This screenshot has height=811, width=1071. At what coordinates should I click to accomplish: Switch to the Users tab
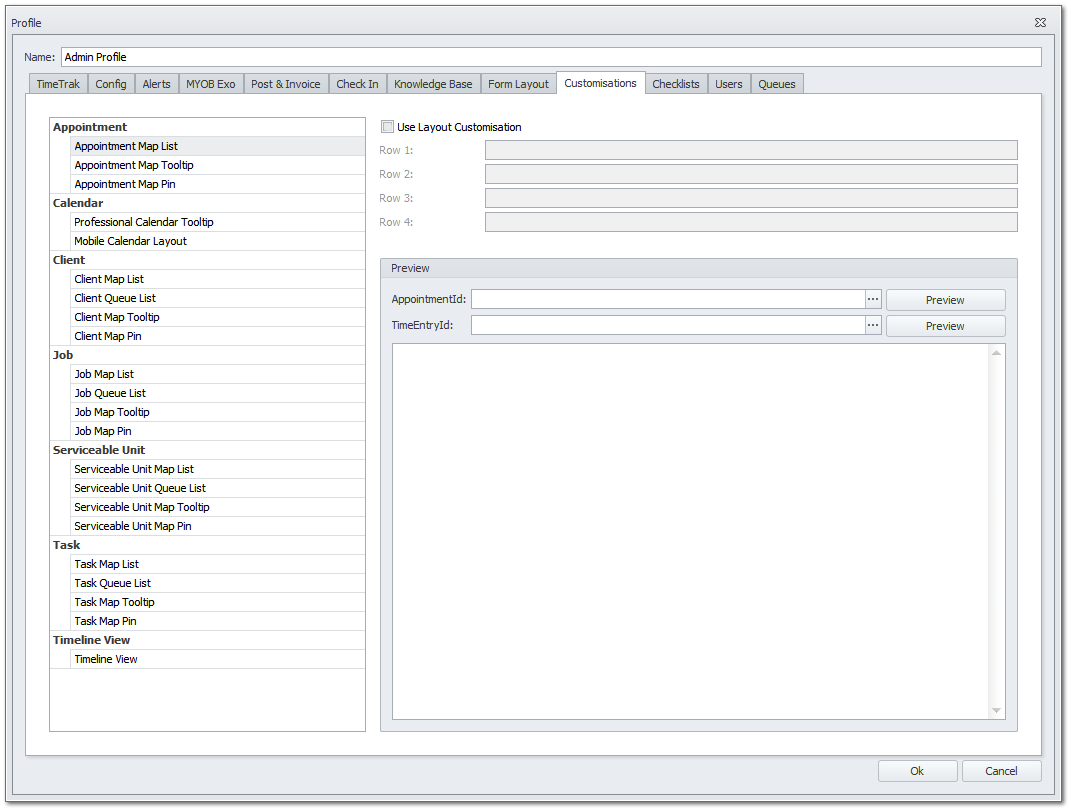pos(729,83)
